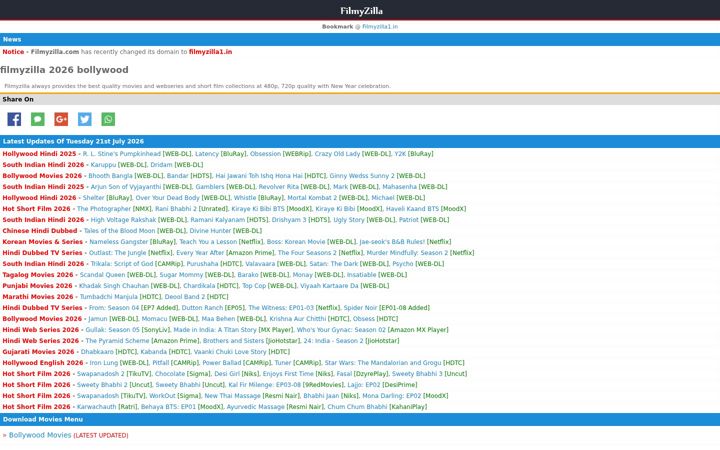
Task: Open Tagalog Movies 2026 category
Action: [x=38, y=275]
